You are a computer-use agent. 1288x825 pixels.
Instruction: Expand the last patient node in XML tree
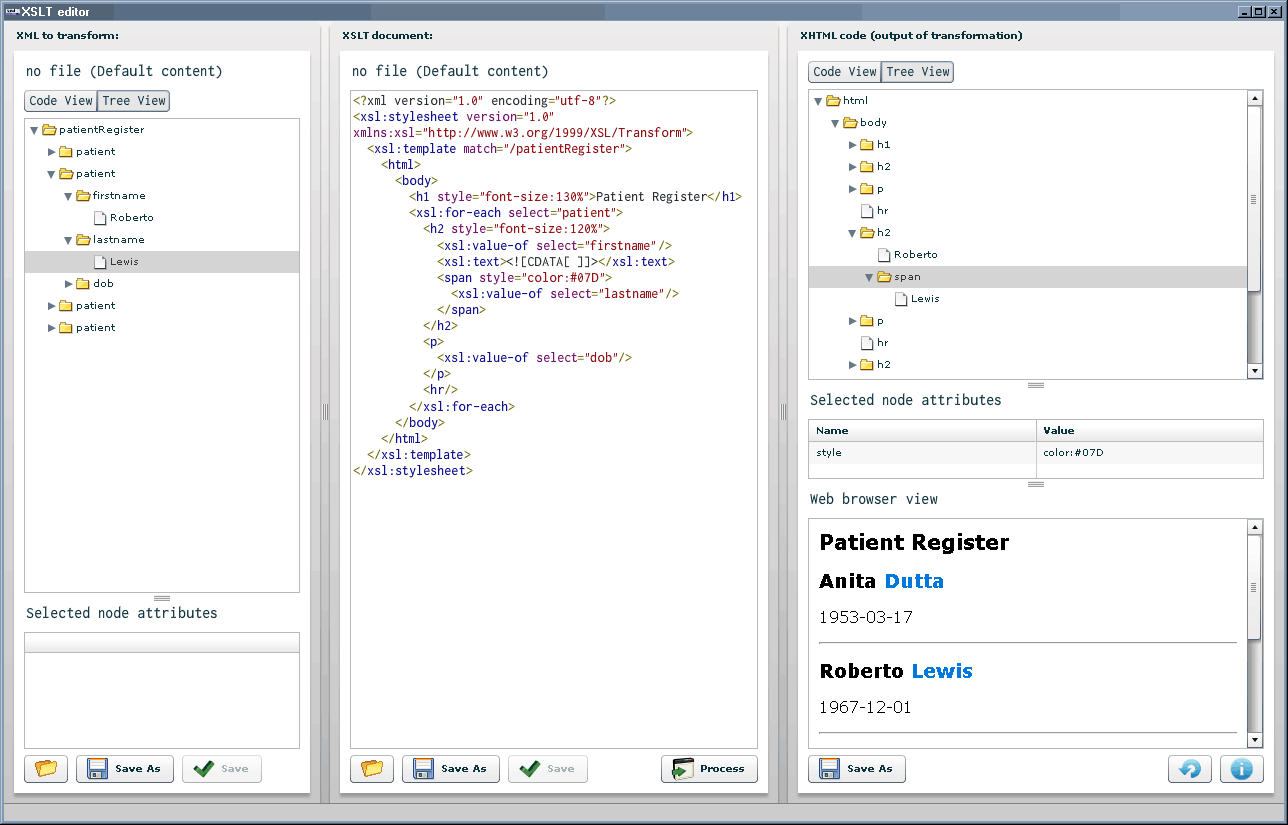click(52, 328)
